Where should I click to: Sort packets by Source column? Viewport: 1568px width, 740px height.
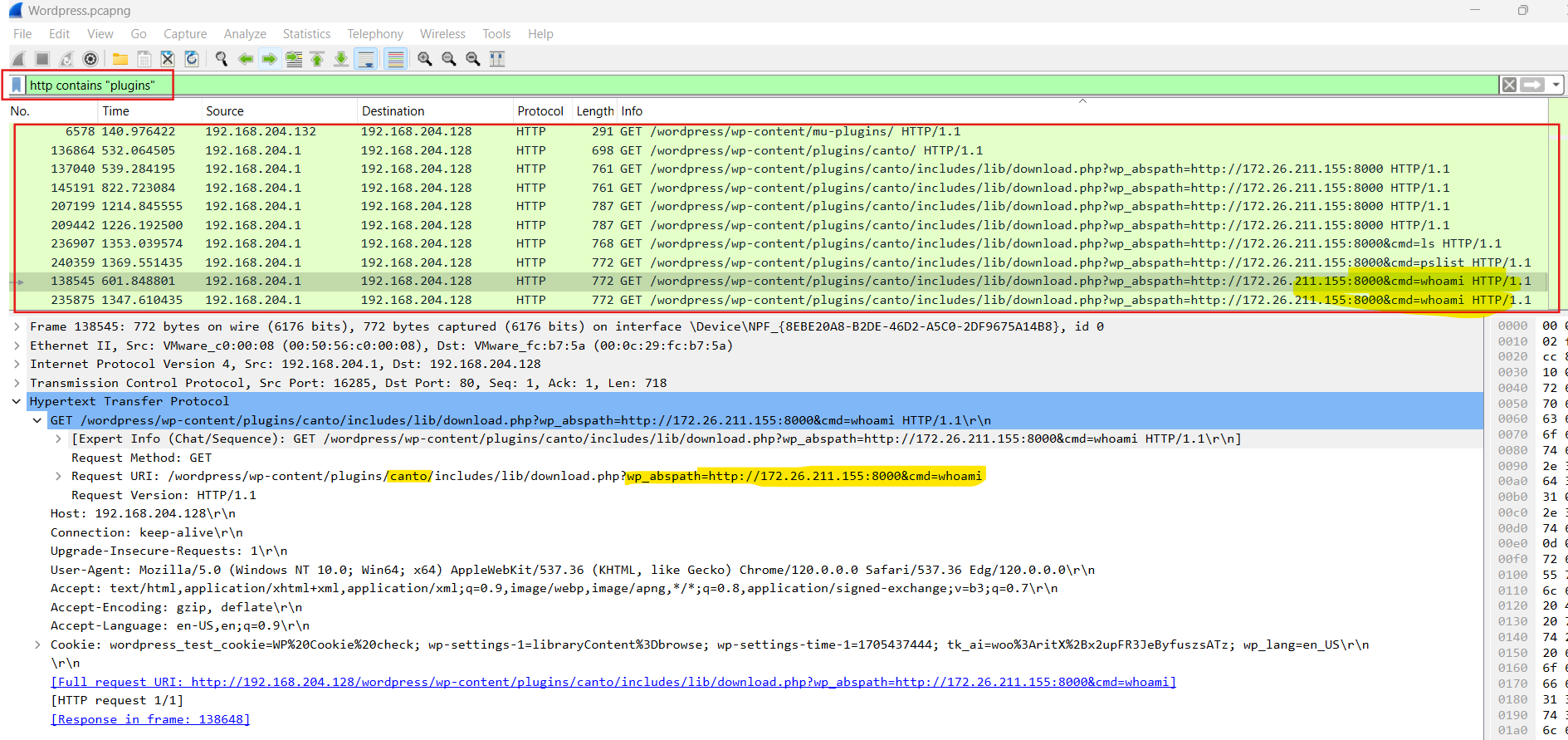coord(279,111)
